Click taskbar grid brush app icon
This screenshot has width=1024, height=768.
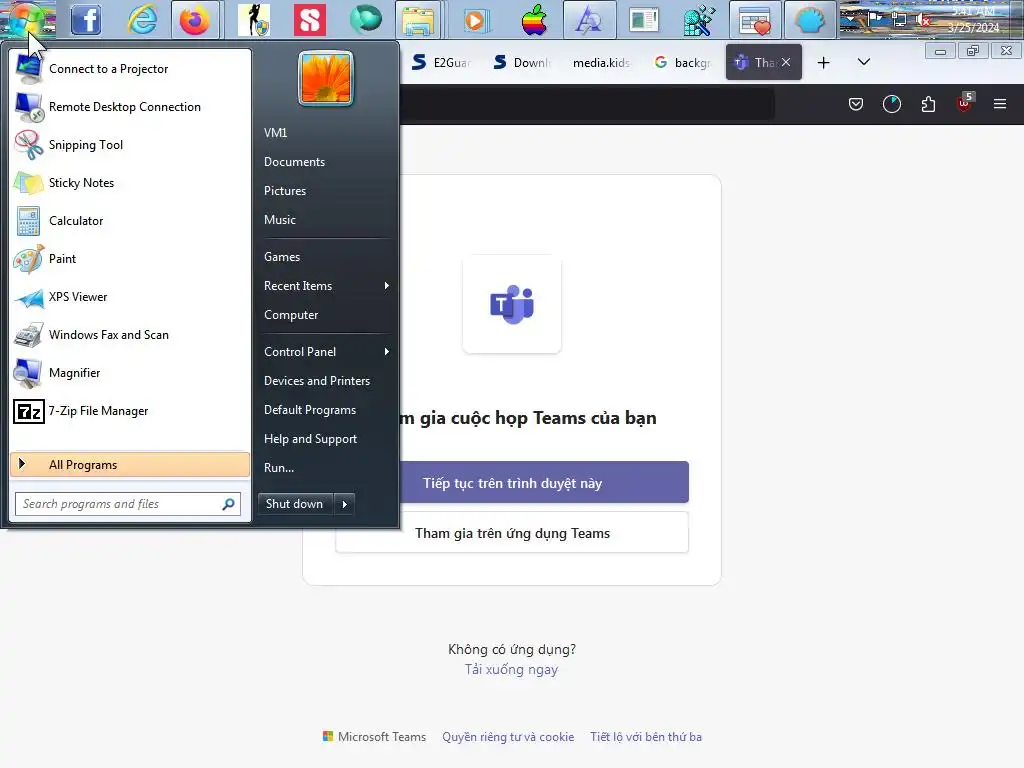698,20
